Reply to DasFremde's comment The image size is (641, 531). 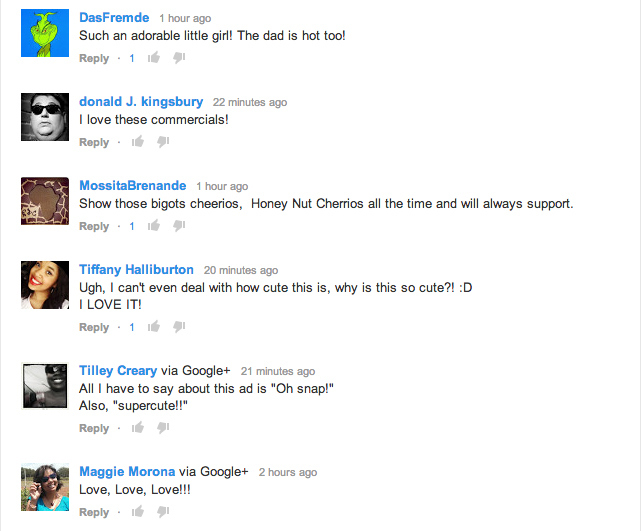(x=94, y=58)
